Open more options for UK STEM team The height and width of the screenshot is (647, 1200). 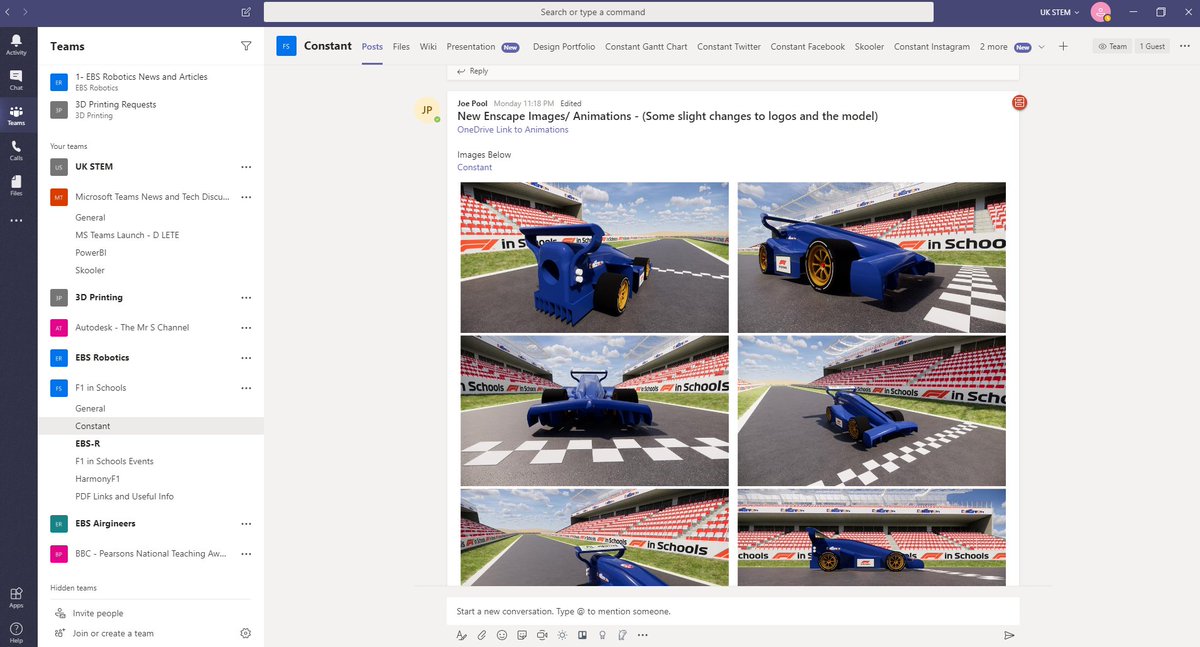pos(246,167)
